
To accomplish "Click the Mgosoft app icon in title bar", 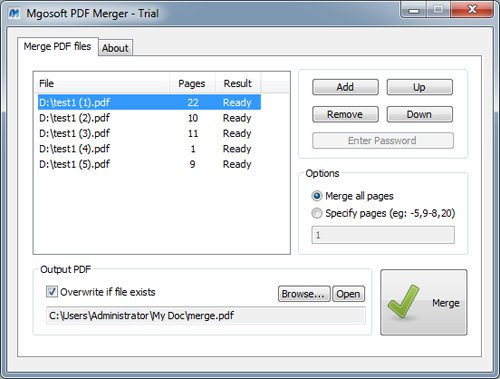I will [x=14, y=14].
